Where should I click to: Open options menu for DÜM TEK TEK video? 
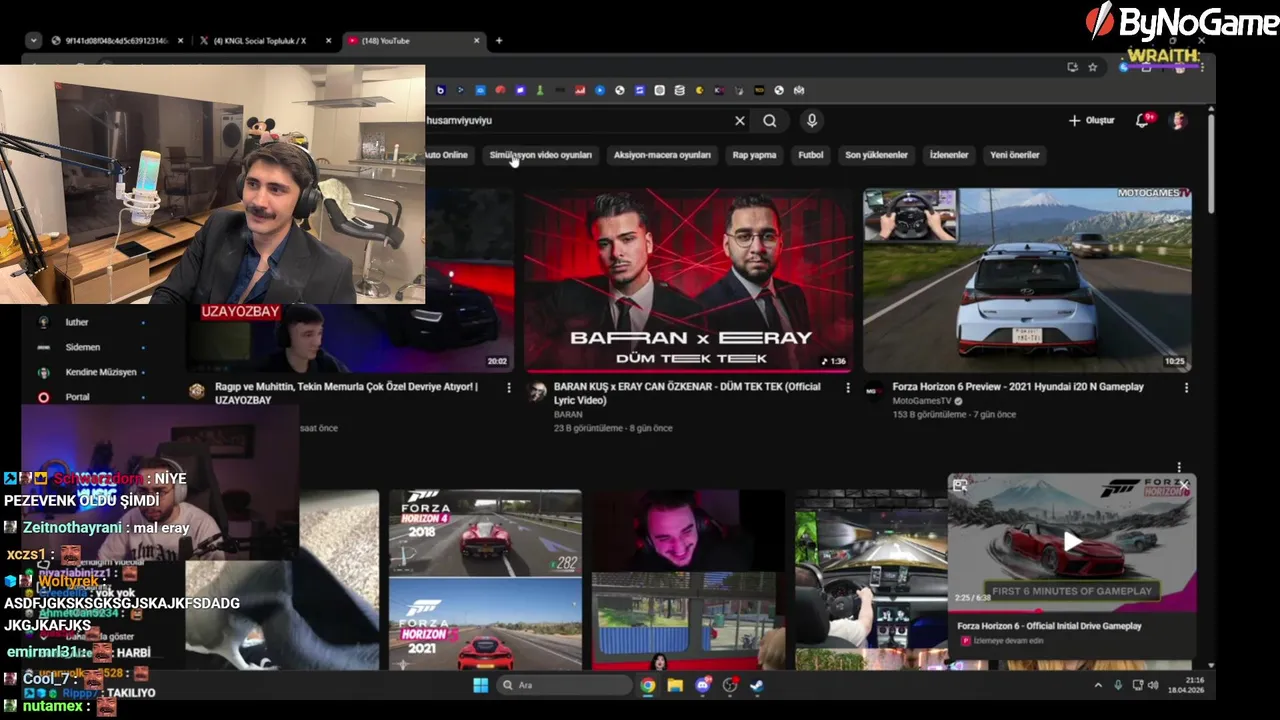(x=848, y=388)
